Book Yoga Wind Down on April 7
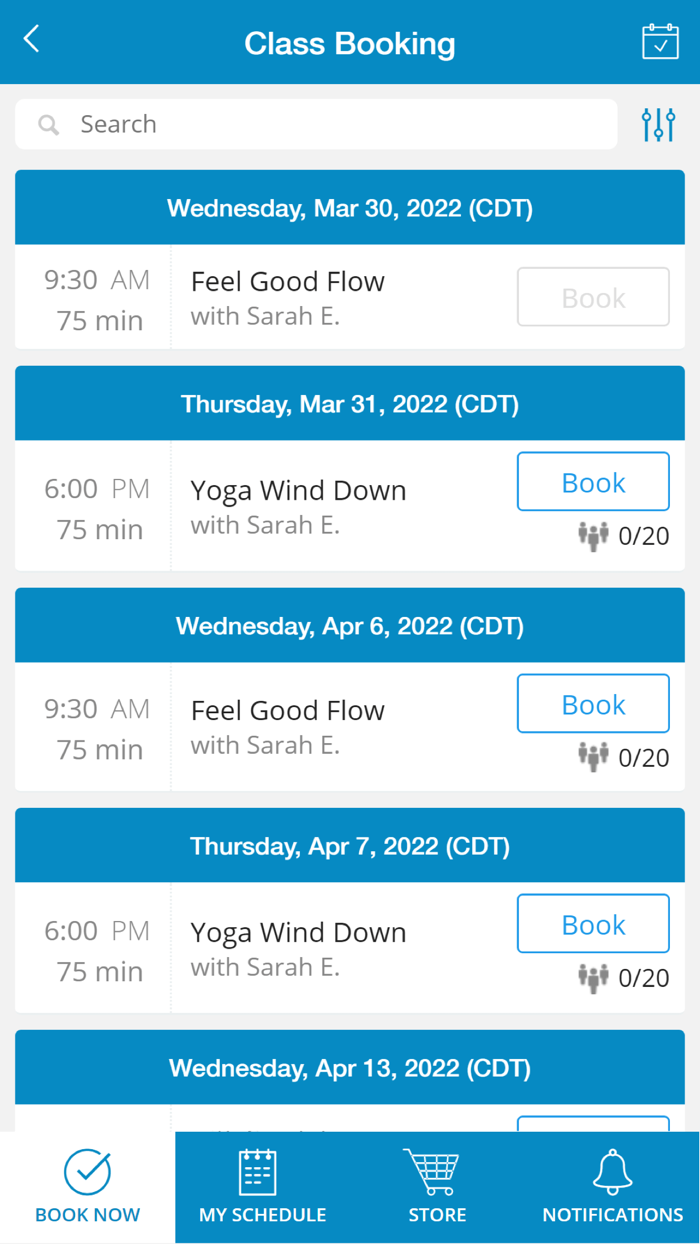This screenshot has height=1244, width=700. (x=593, y=923)
